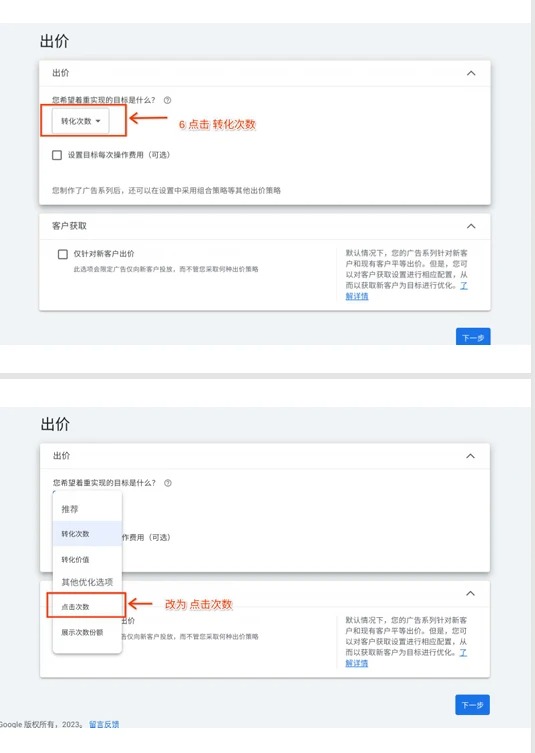Viewport: 535px width, 753px height.
Task: Click the text starting 您制作了广告系列后
Action: click(x=167, y=191)
